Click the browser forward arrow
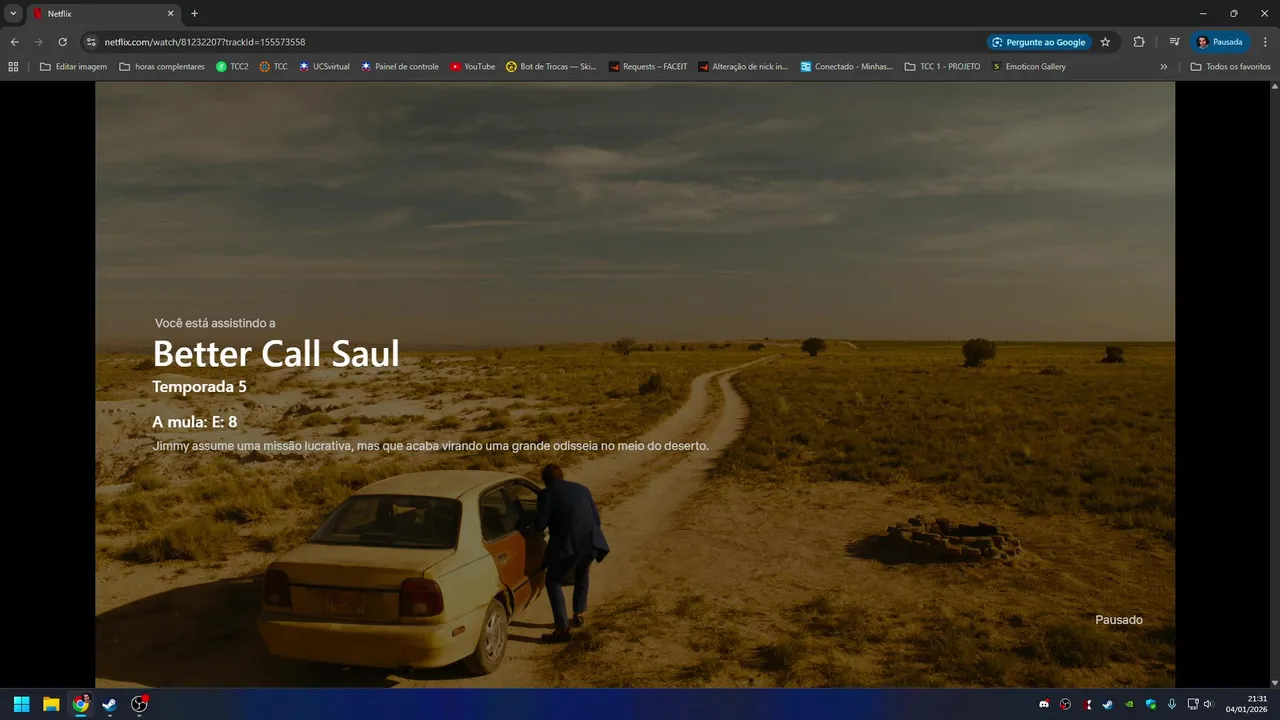1280x720 pixels. click(39, 42)
